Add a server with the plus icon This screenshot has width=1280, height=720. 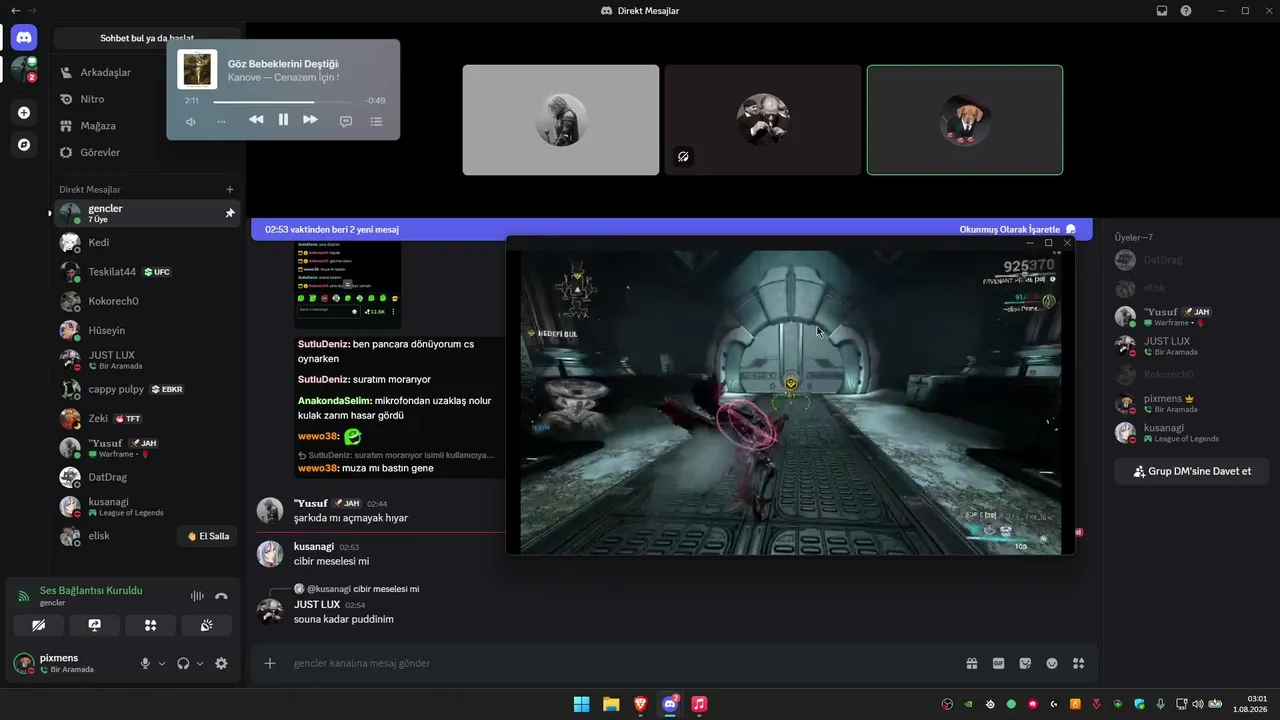click(24, 113)
